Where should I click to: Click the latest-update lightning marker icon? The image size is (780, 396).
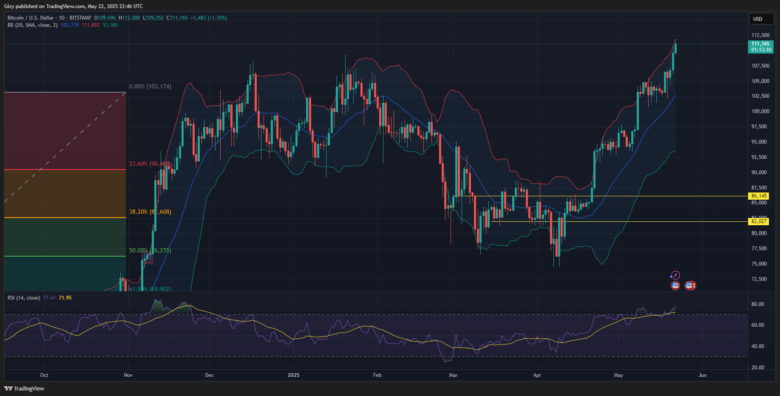point(676,274)
